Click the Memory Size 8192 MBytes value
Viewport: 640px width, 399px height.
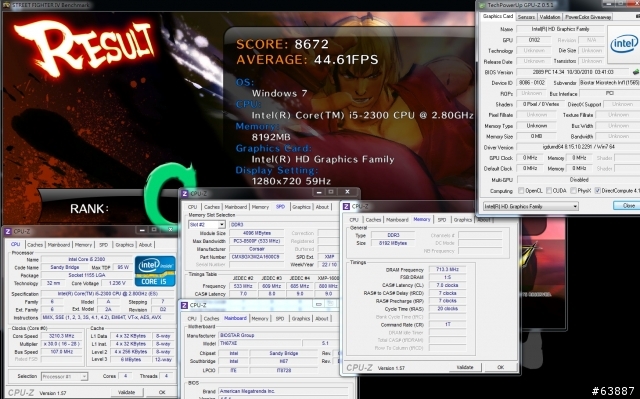(392, 243)
